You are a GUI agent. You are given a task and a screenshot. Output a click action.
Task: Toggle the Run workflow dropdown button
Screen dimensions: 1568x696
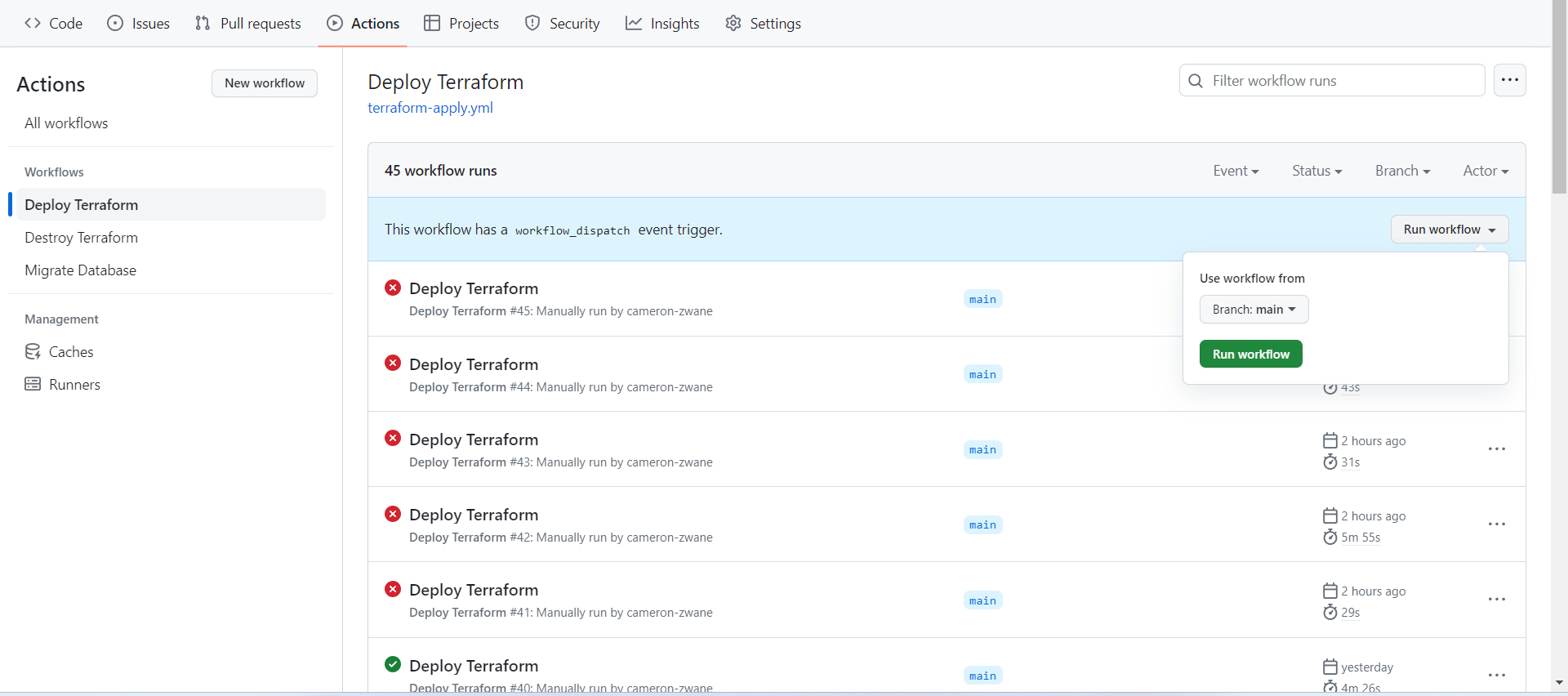point(1450,230)
